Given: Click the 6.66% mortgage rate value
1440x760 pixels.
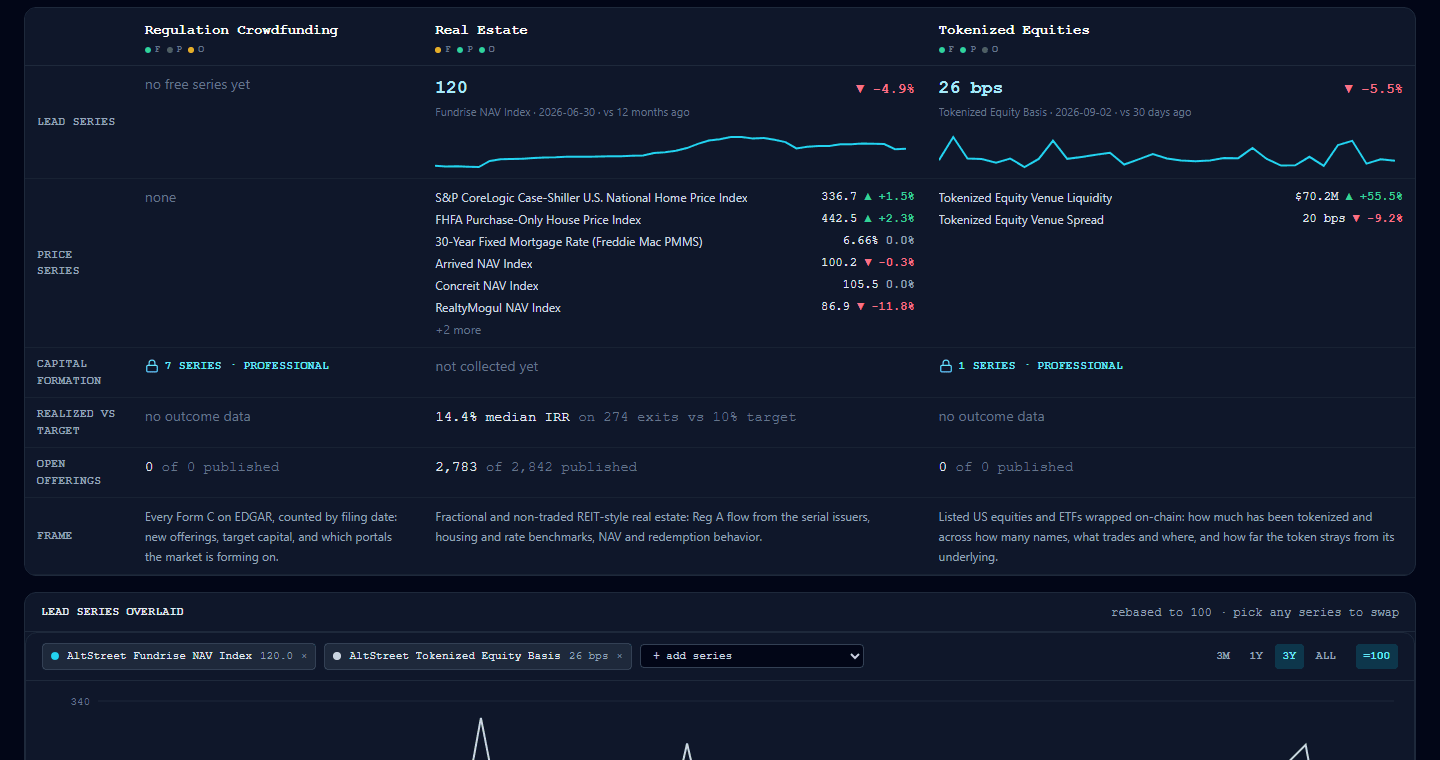Looking at the screenshot, I should click(x=861, y=242).
